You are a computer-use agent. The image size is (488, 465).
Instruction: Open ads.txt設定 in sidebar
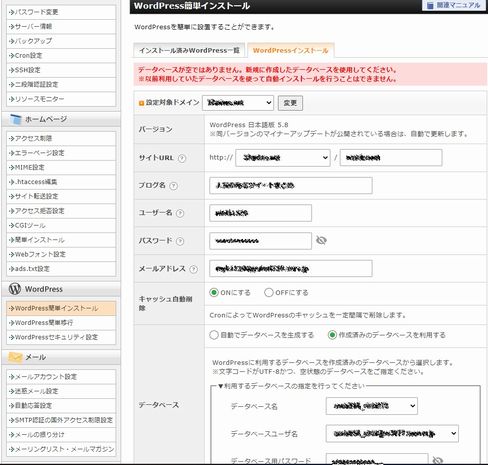(x=61, y=269)
